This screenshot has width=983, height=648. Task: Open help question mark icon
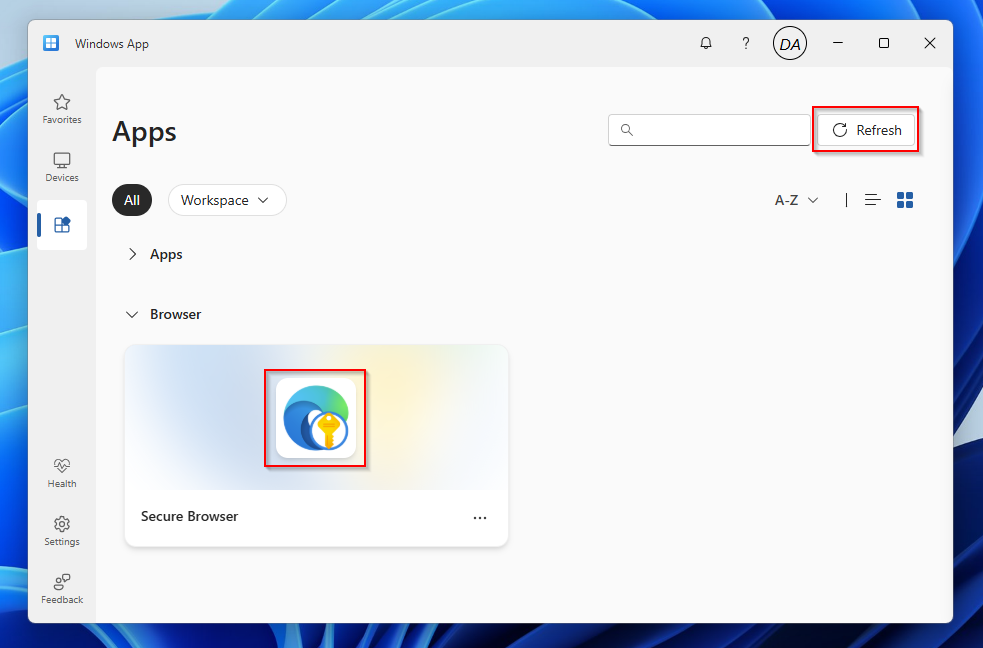[745, 44]
